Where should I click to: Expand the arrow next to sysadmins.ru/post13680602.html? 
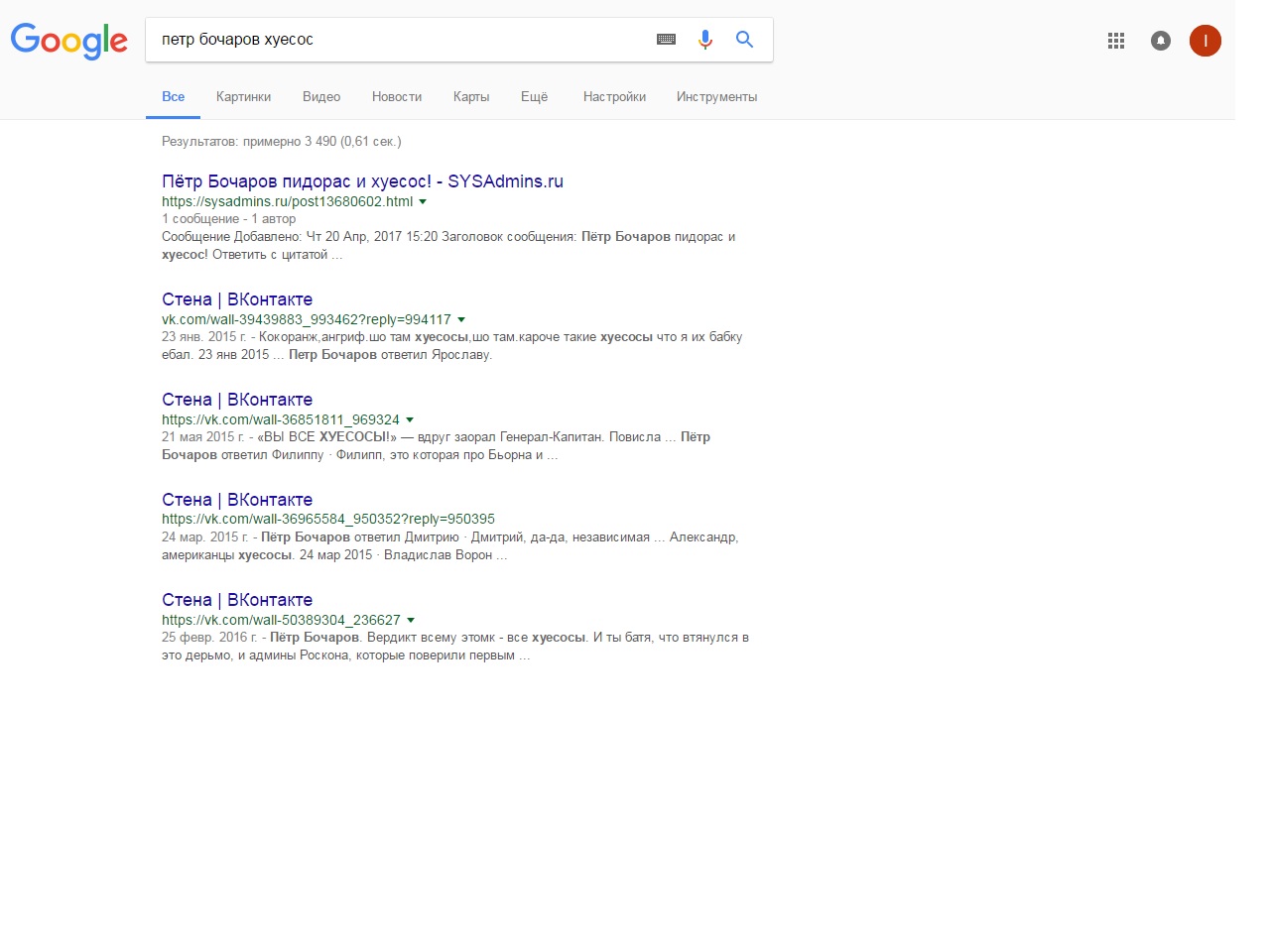pyautogui.click(x=423, y=201)
